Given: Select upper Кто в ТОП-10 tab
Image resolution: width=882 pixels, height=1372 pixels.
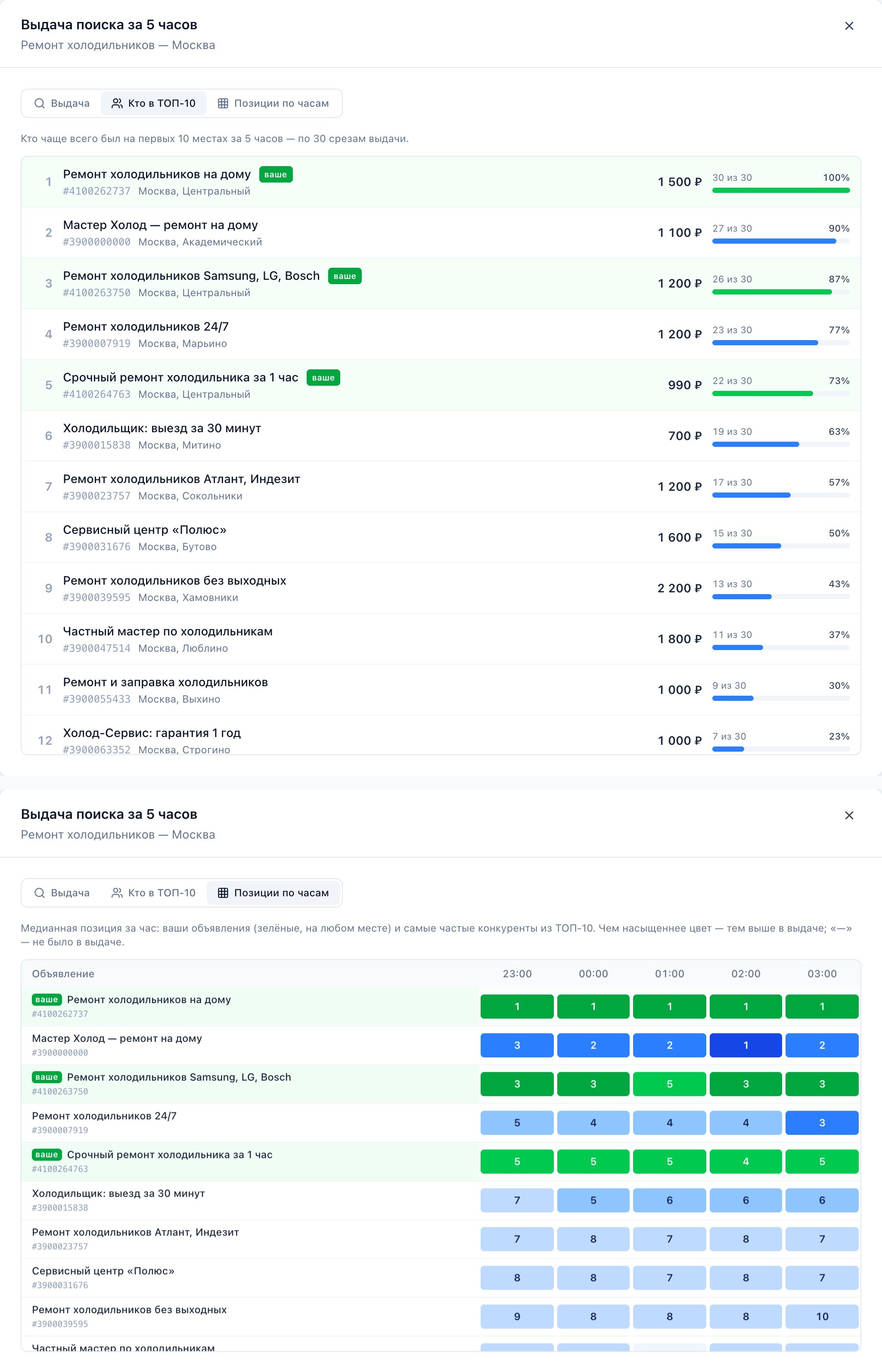Looking at the screenshot, I should (153, 103).
